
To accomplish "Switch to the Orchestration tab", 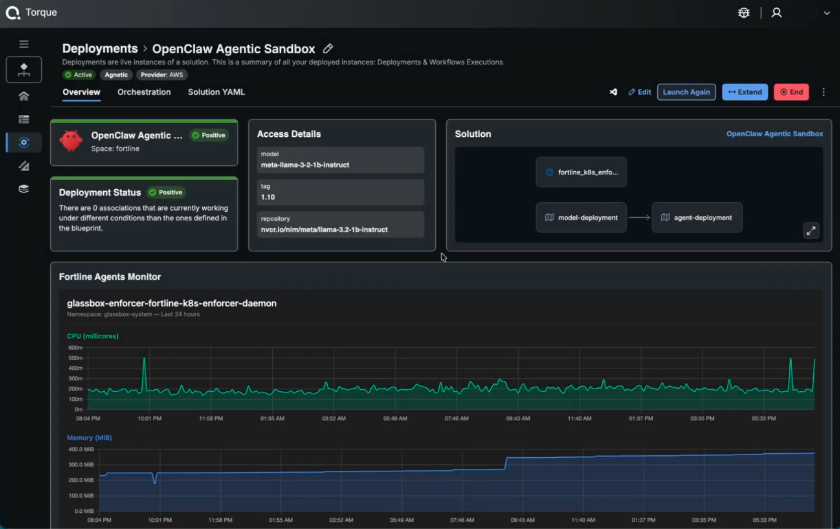I will (144, 92).
